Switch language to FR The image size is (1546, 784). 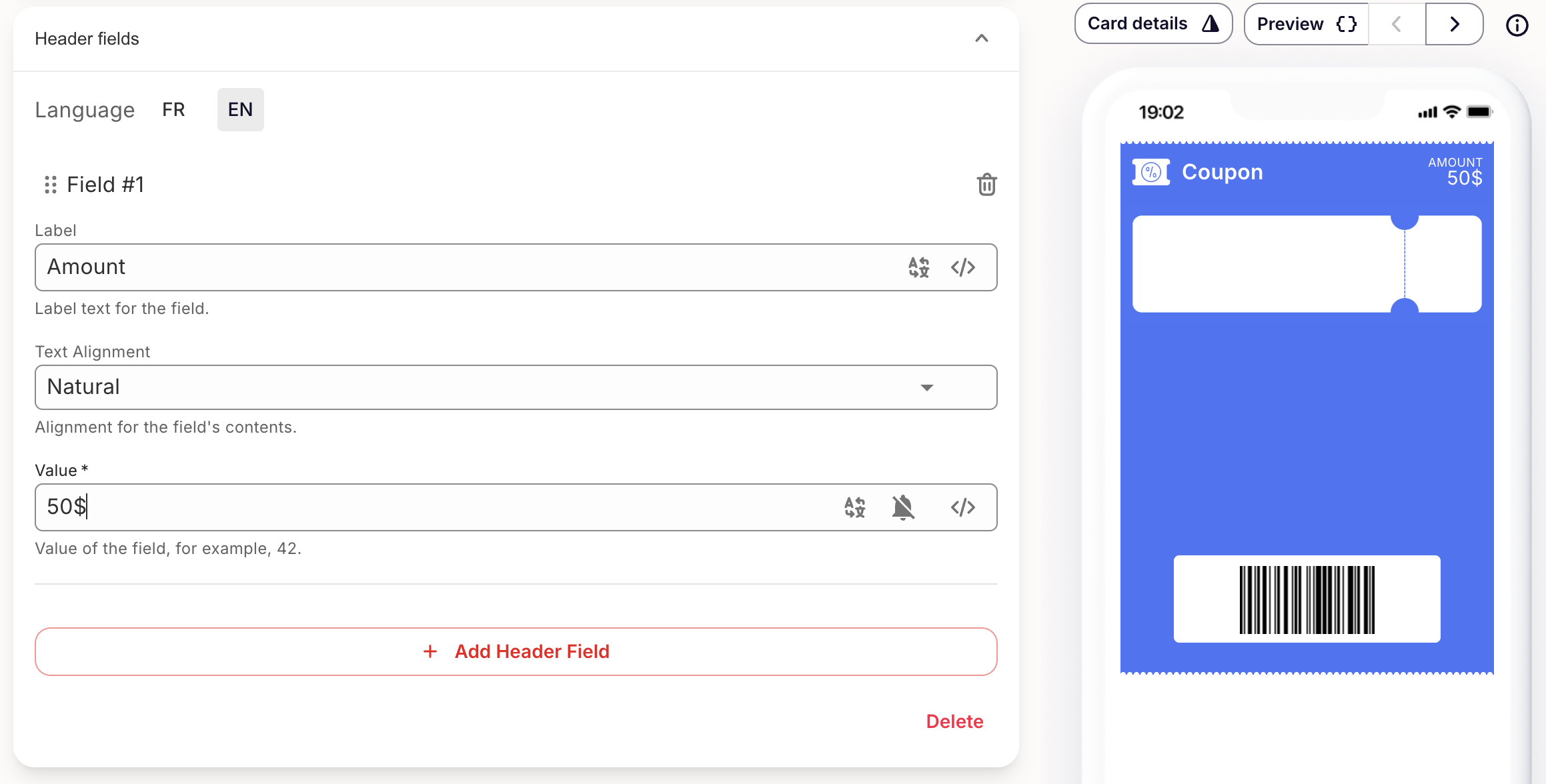coord(173,109)
